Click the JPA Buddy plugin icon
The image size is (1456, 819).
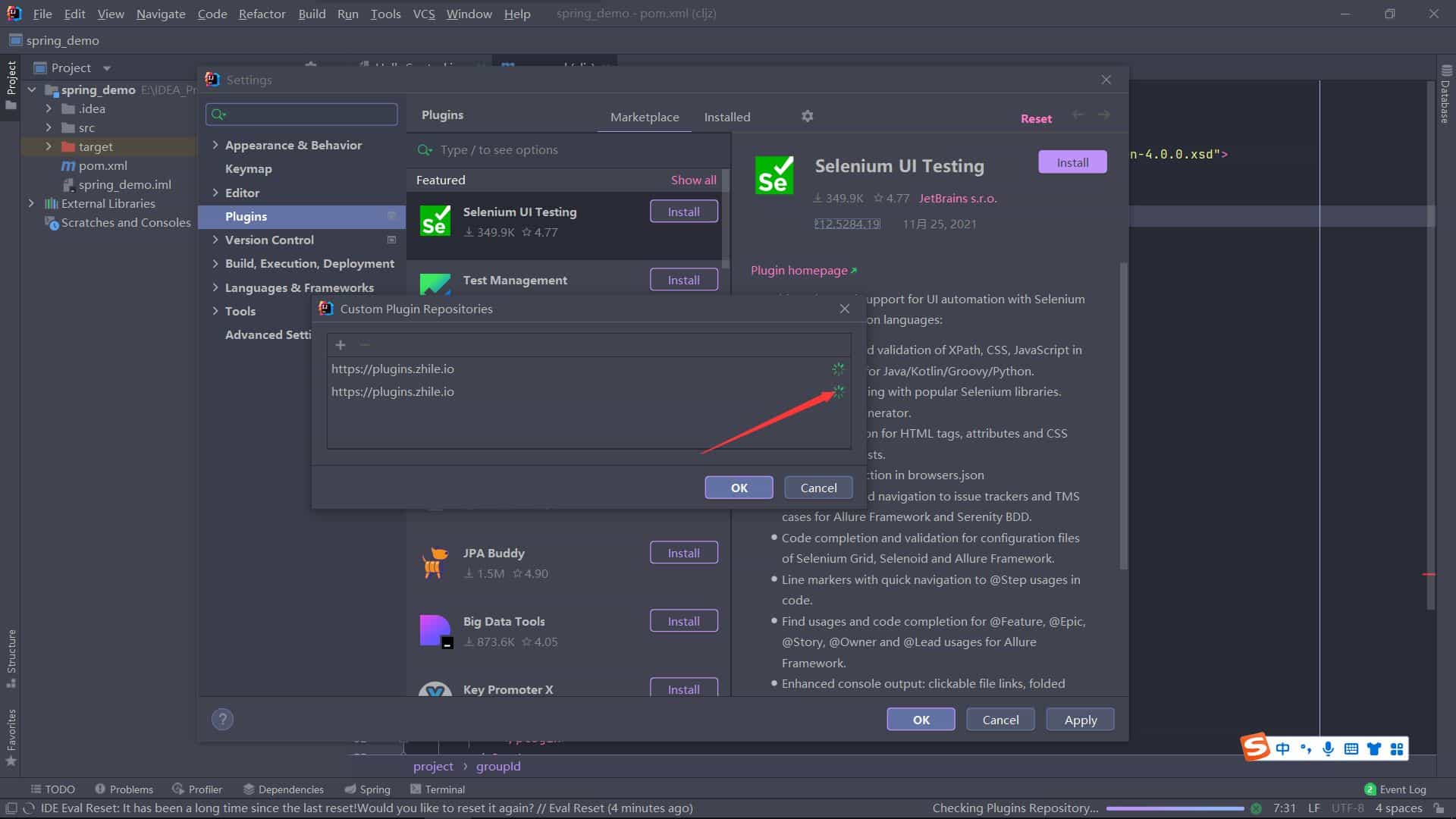[x=435, y=562]
